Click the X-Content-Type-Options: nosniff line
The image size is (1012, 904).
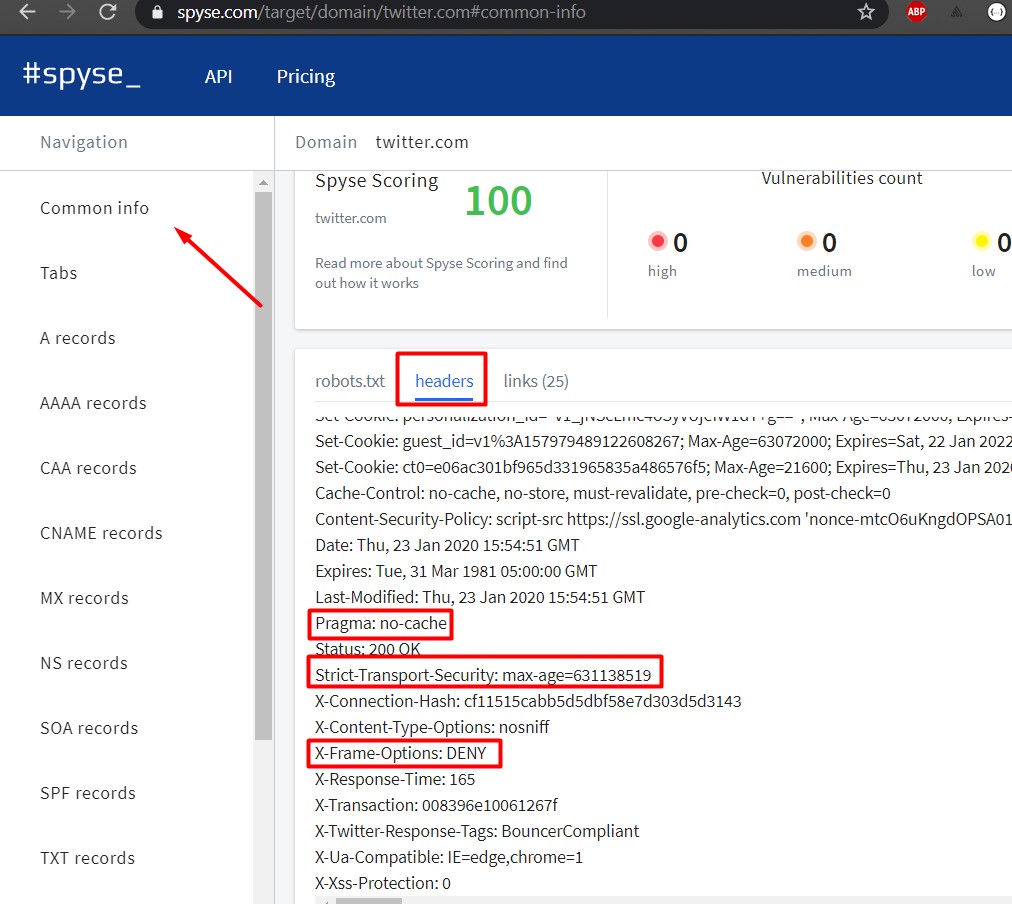432,727
